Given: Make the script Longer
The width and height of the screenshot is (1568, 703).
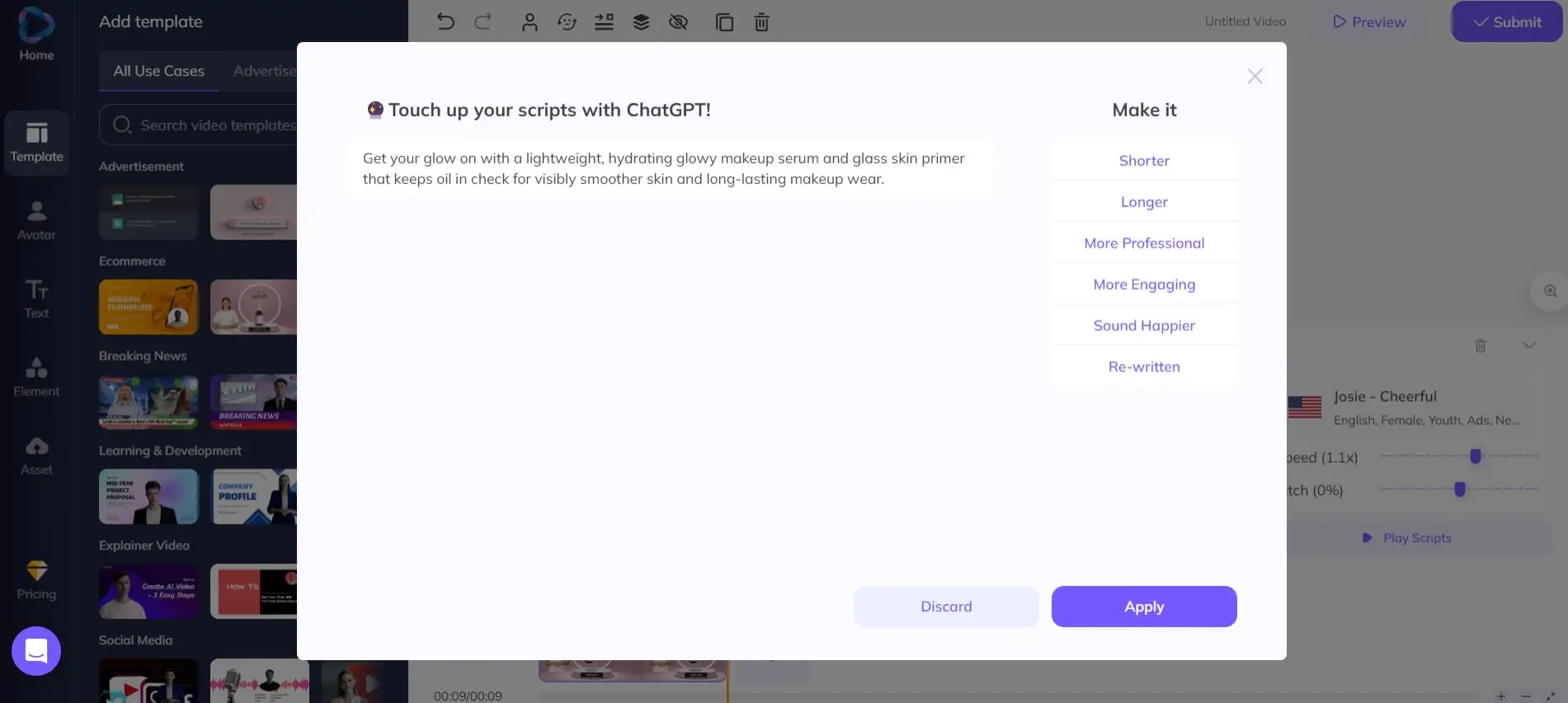Looking at the screenshot, I should [x=1144, y=202].
